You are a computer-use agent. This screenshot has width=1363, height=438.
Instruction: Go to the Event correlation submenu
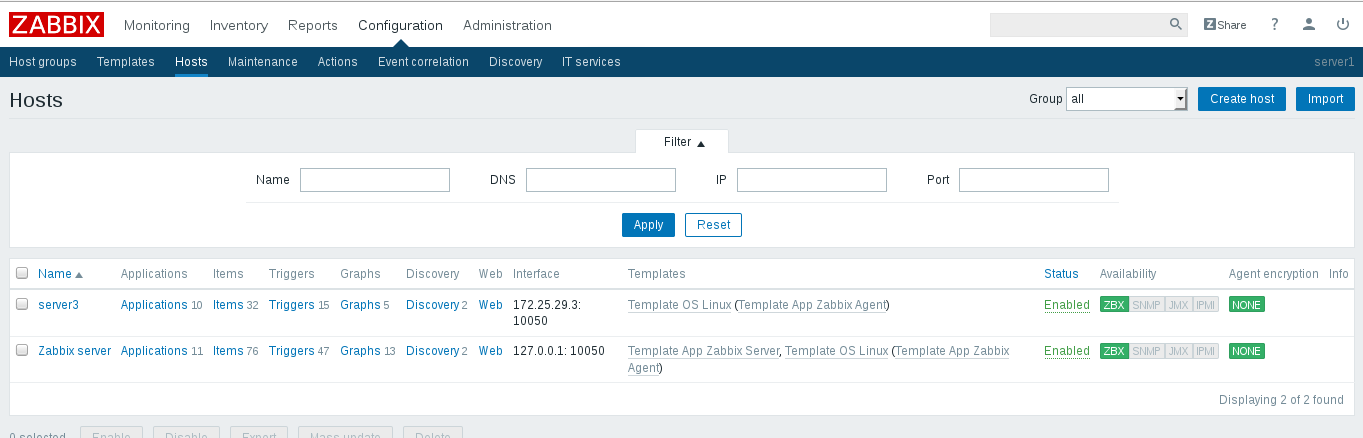pyautogui.click(x=423, y=62)
